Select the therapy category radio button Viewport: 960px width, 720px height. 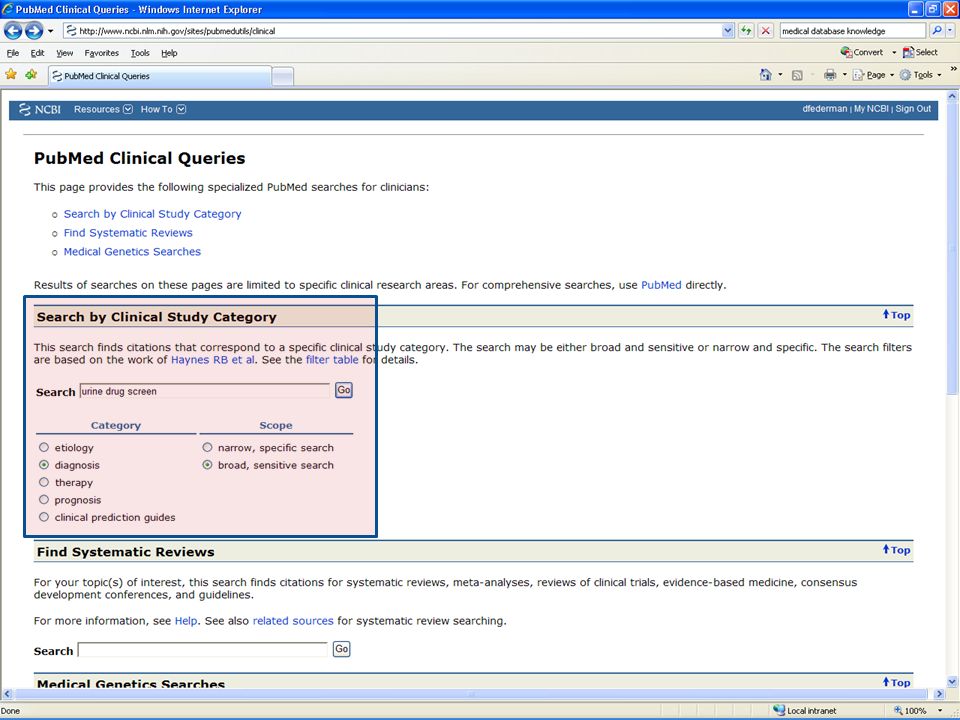pyautogui.click(x=43, y=482)
